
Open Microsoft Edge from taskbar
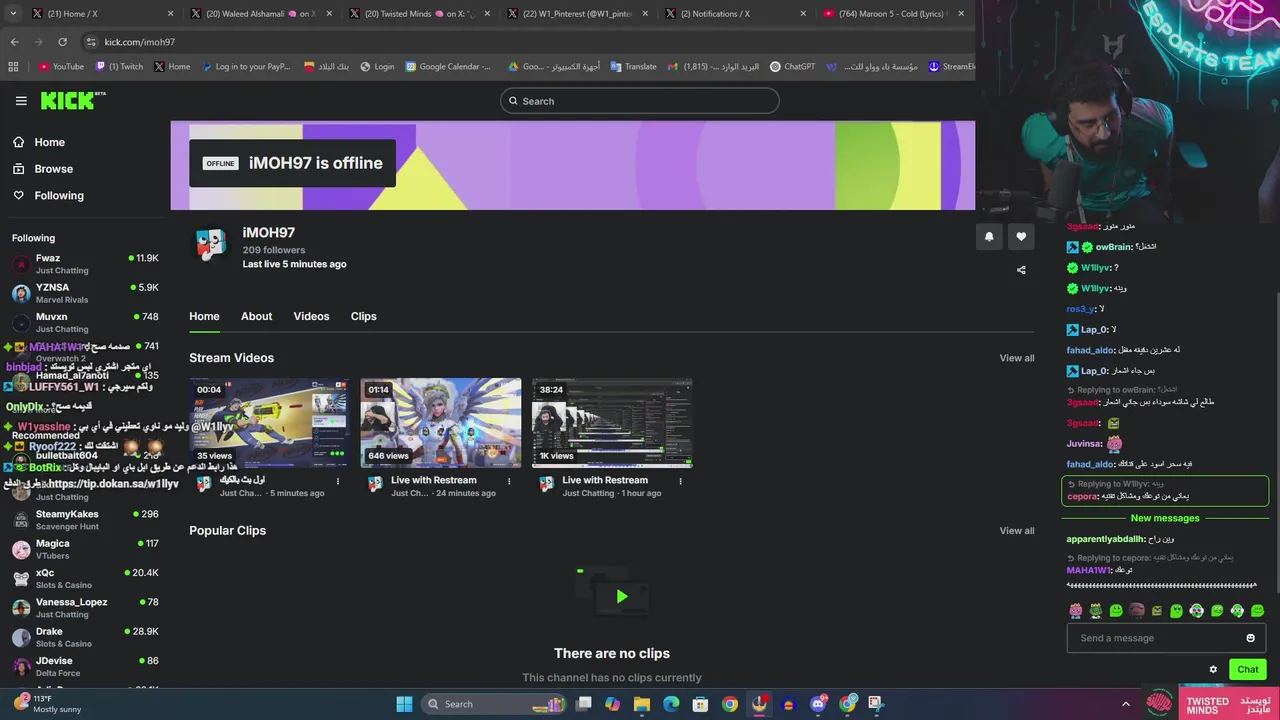coord(671,704)
